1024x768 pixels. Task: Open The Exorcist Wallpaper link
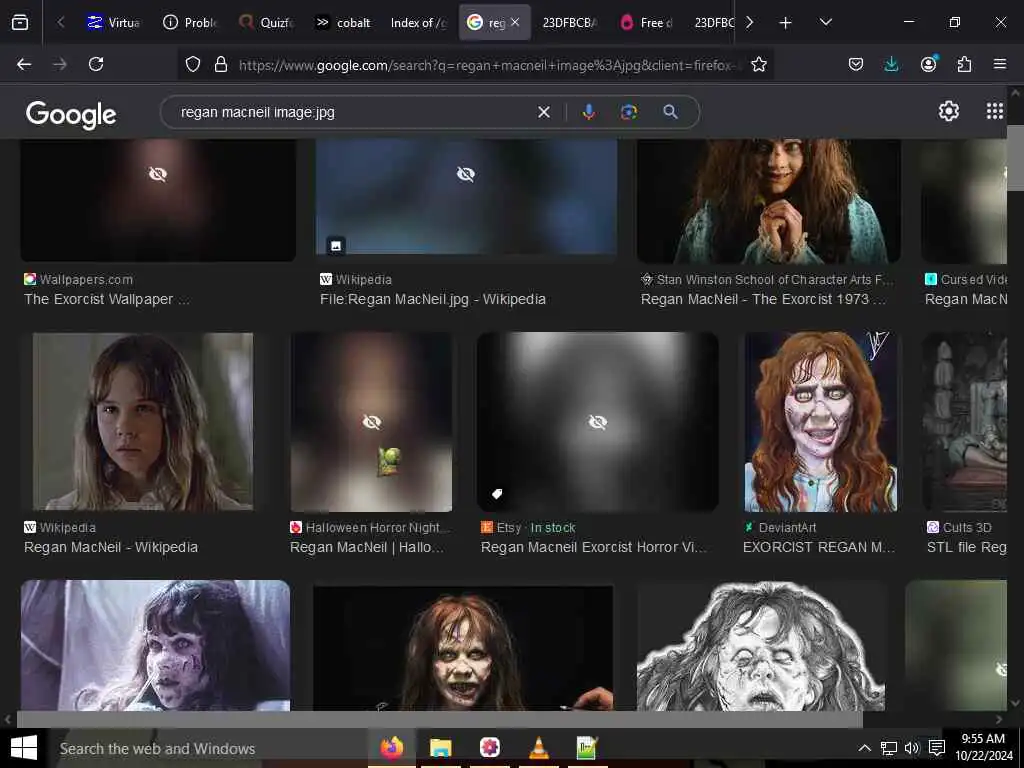(107, 299)
